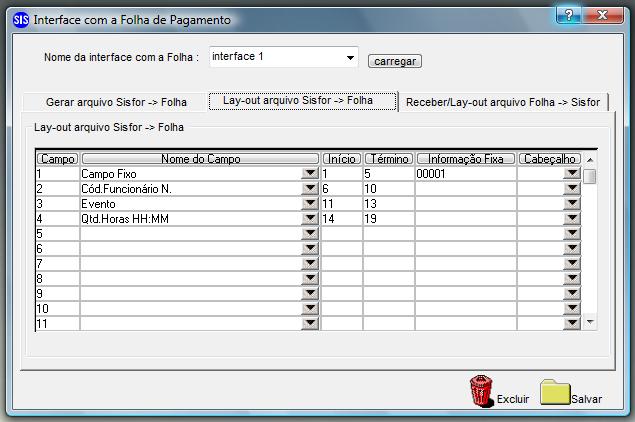Click the Término cell showing 19
The height and width of the screenshot is (422, 635).
tap(389, 219)
